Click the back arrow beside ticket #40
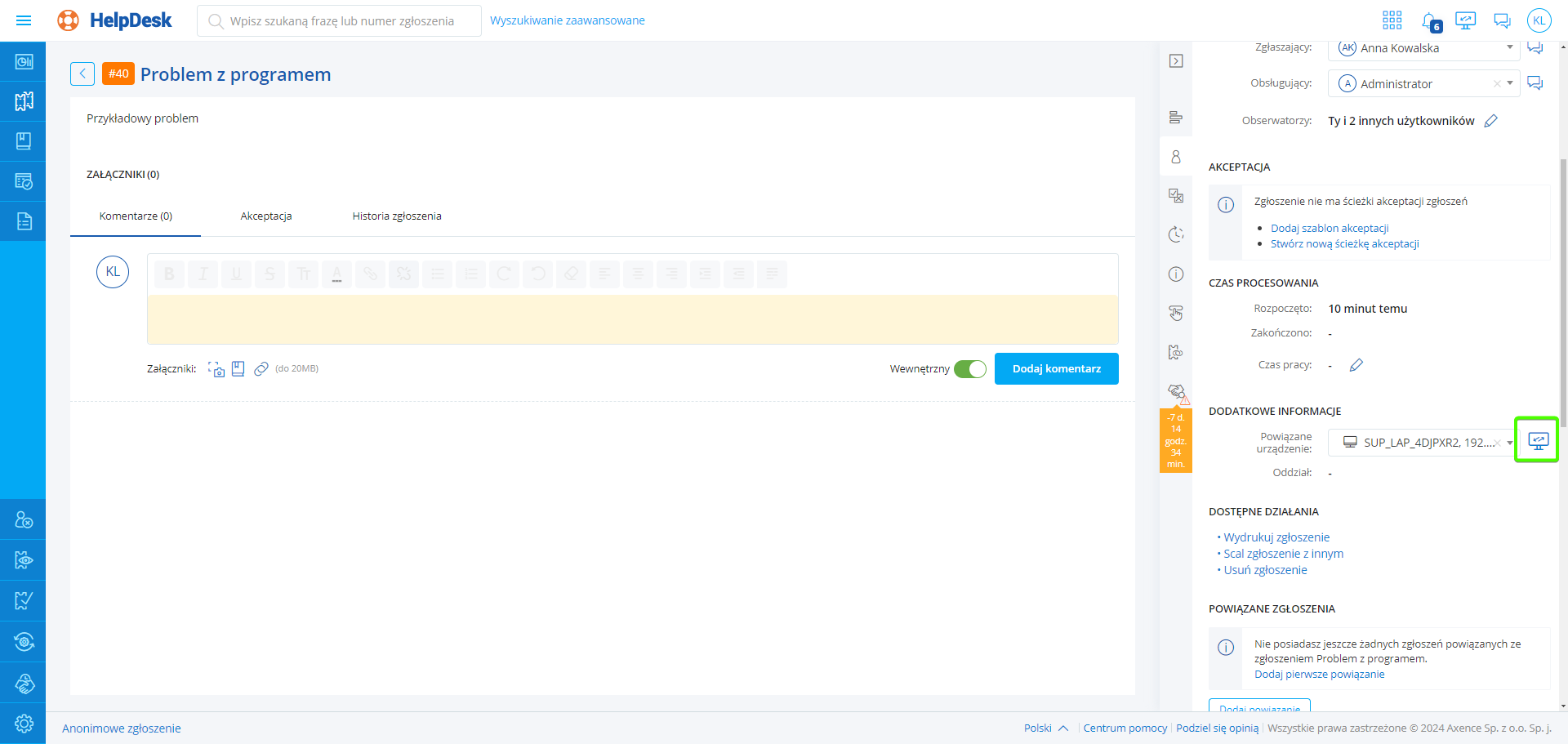The image size is (1568, 744). 82,74
